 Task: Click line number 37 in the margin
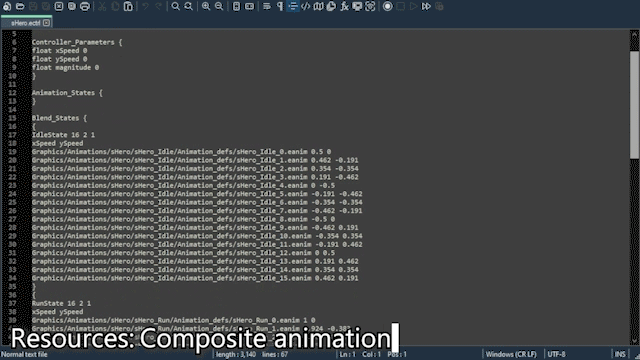(12, 303)
